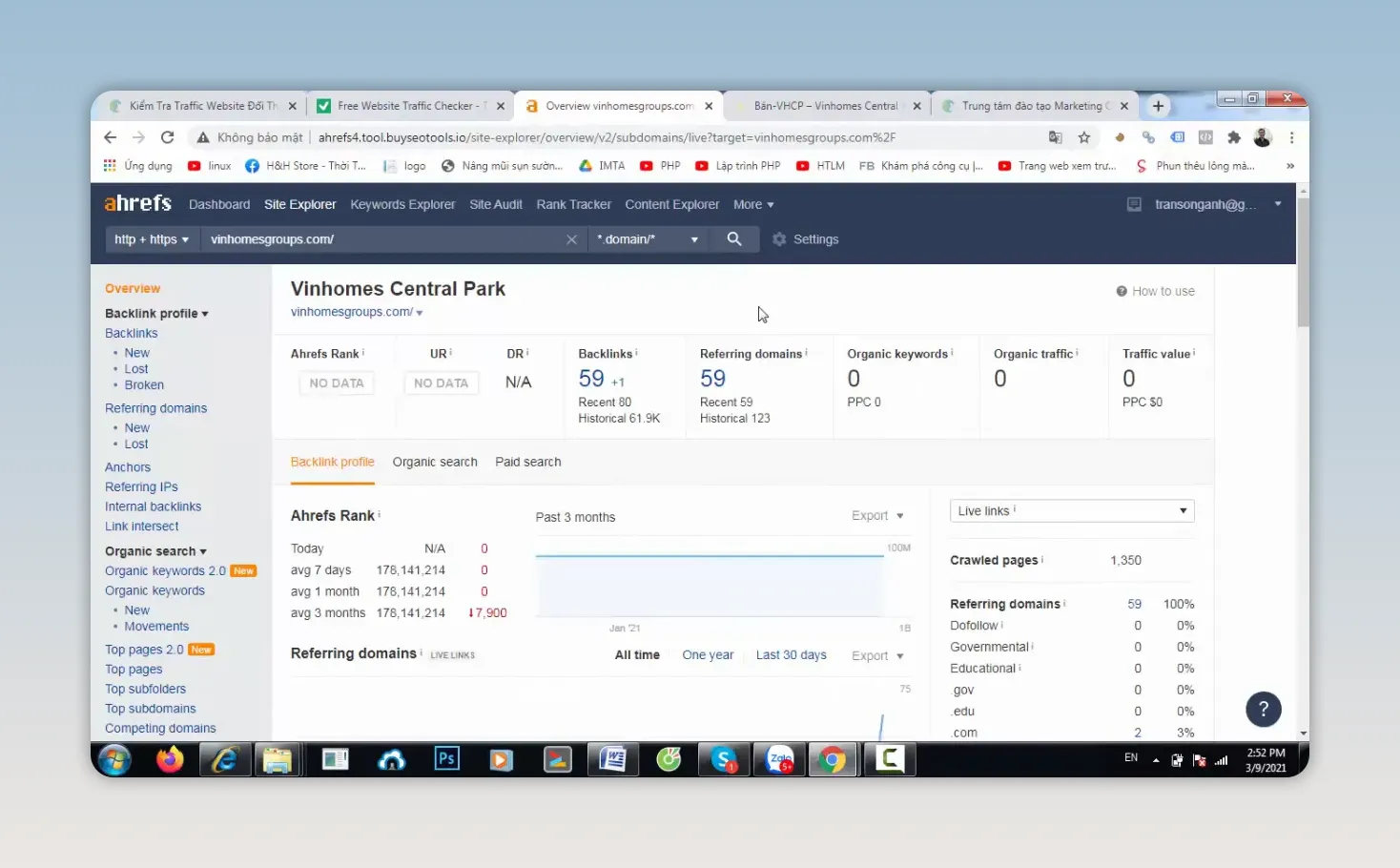This screenshot has height=868, width=1400.
Task: Open Broken backlinks in the sidebar
Action: tap(144, 385)
